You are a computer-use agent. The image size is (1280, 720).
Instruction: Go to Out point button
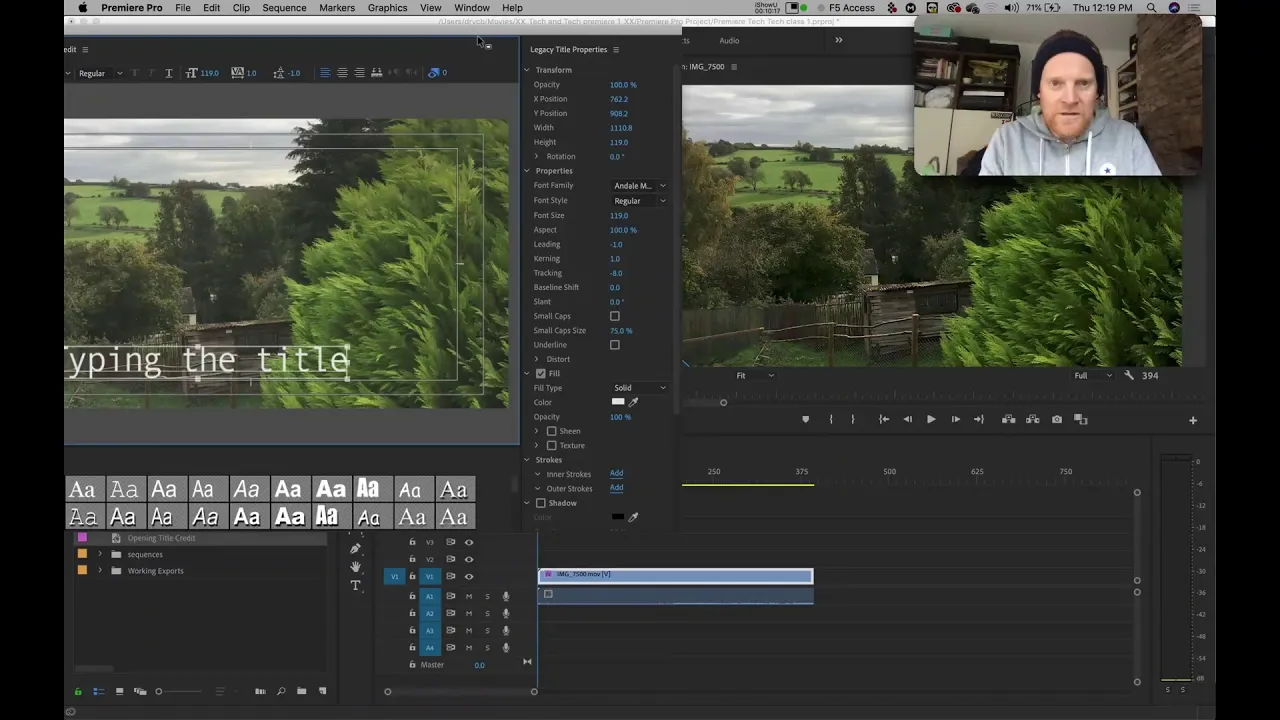coord(979,420)
